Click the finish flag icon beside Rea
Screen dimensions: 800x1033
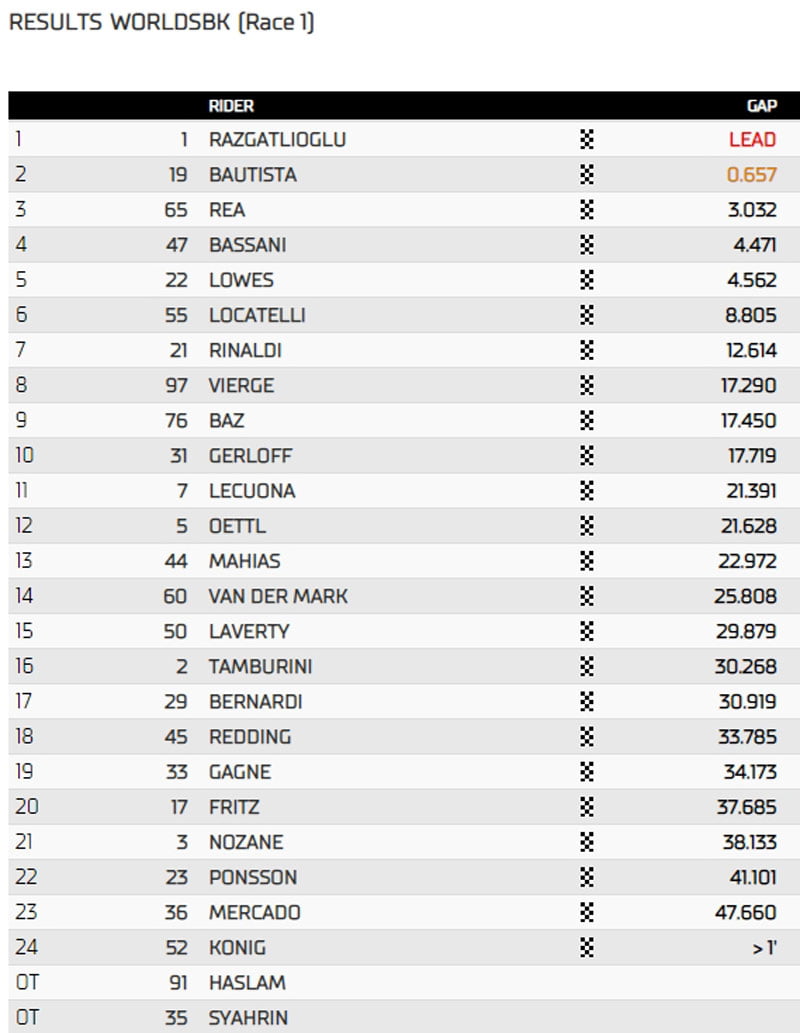tap(587, 210)
